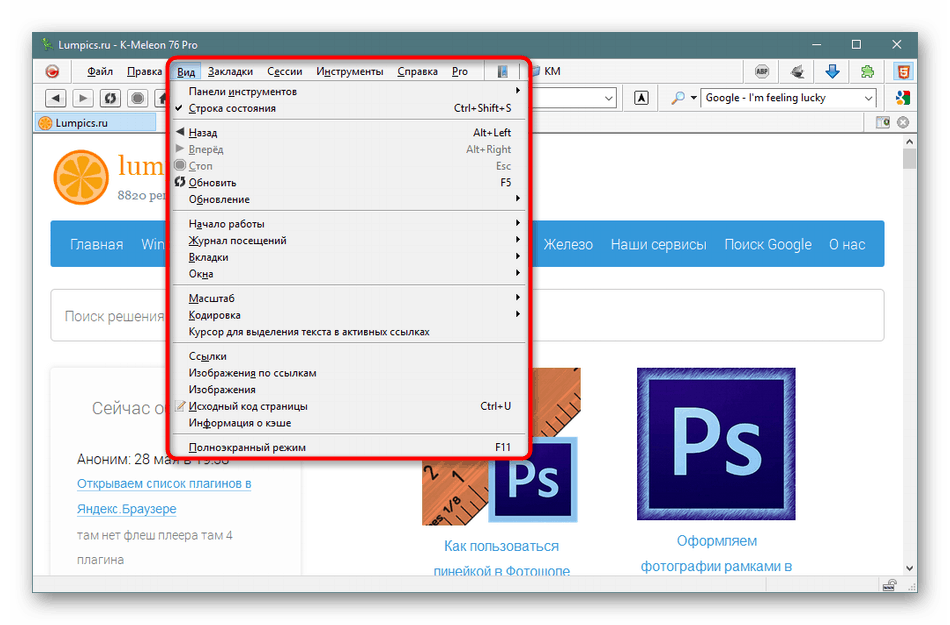The image size is (950, 625).
Task: Expand the Кодировка submenu
Action: [x=348, y=315]
